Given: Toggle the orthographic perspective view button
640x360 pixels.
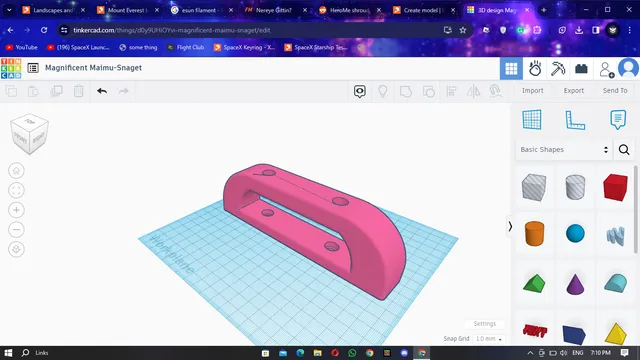Looking at the screenshot, I should 16,249.
